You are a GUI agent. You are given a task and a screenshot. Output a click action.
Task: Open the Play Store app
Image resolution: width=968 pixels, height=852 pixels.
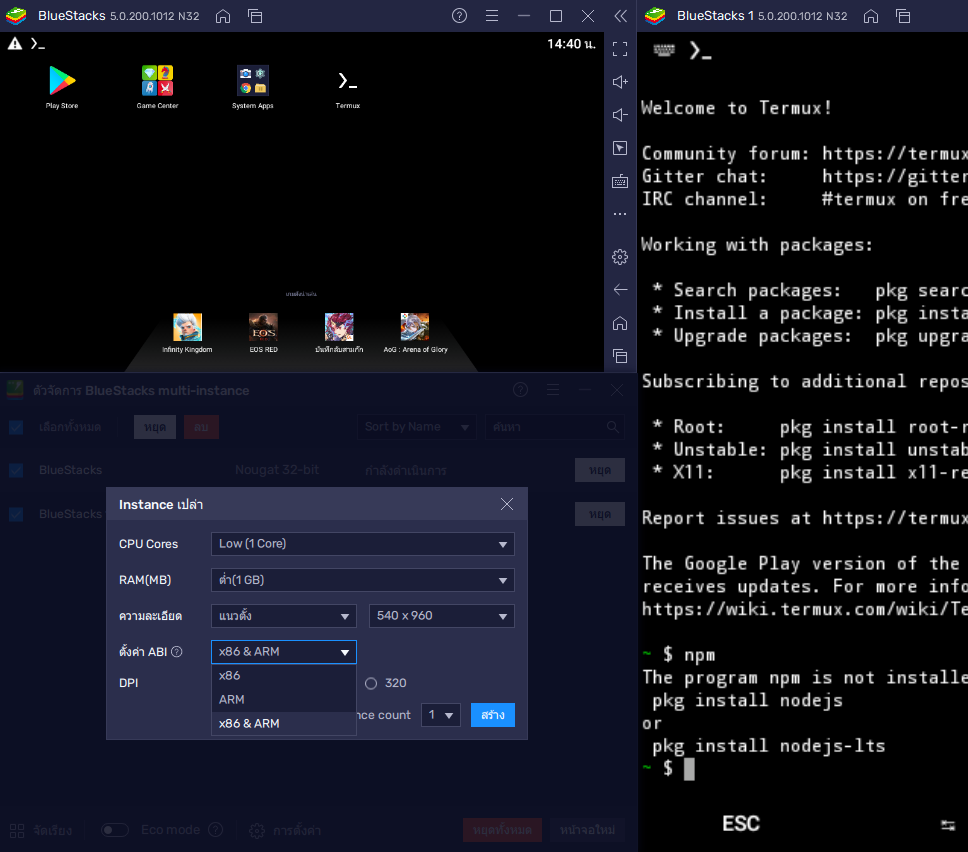click(x=62, y=81)
